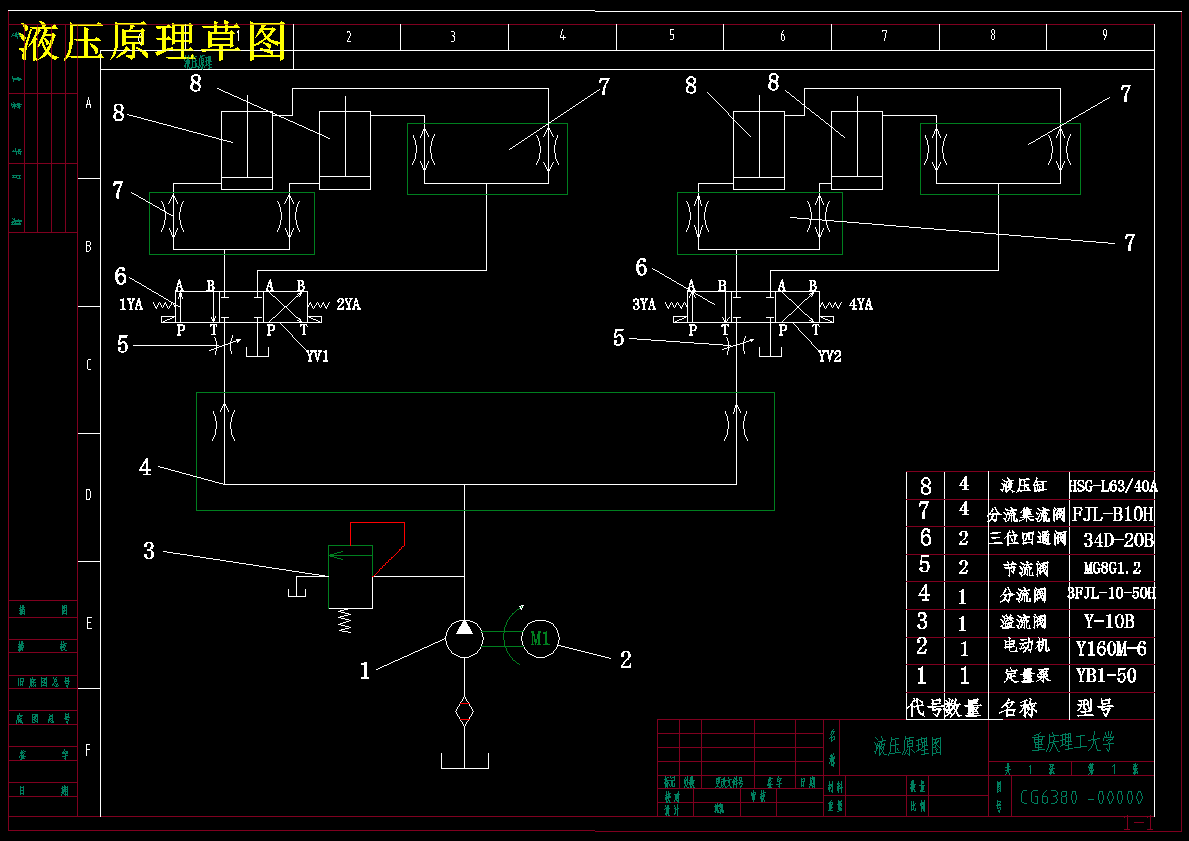Click the throttle valve symbol below valve YV2
Viewport: 1189px width, 841px height.
click(x=736, y=345)
